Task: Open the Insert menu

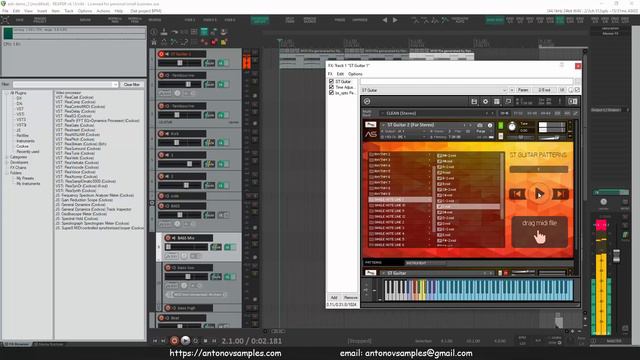Action: click(42, 11)
